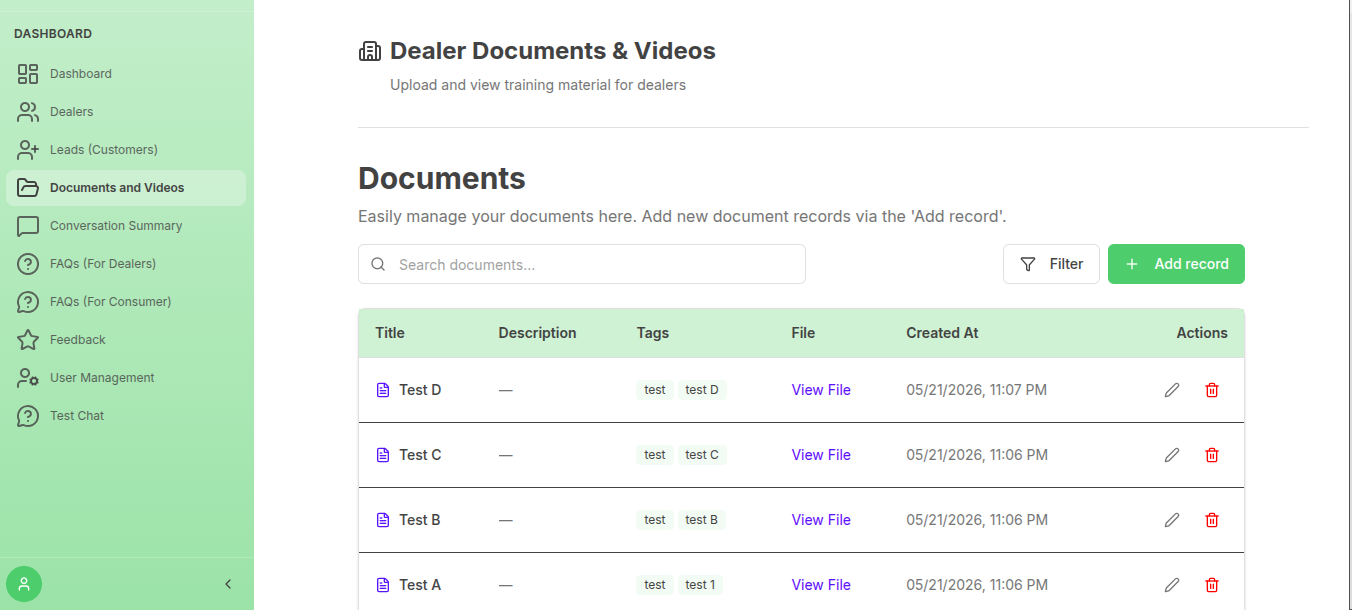Click the FAQs (For Dealers) question icon

28,264
